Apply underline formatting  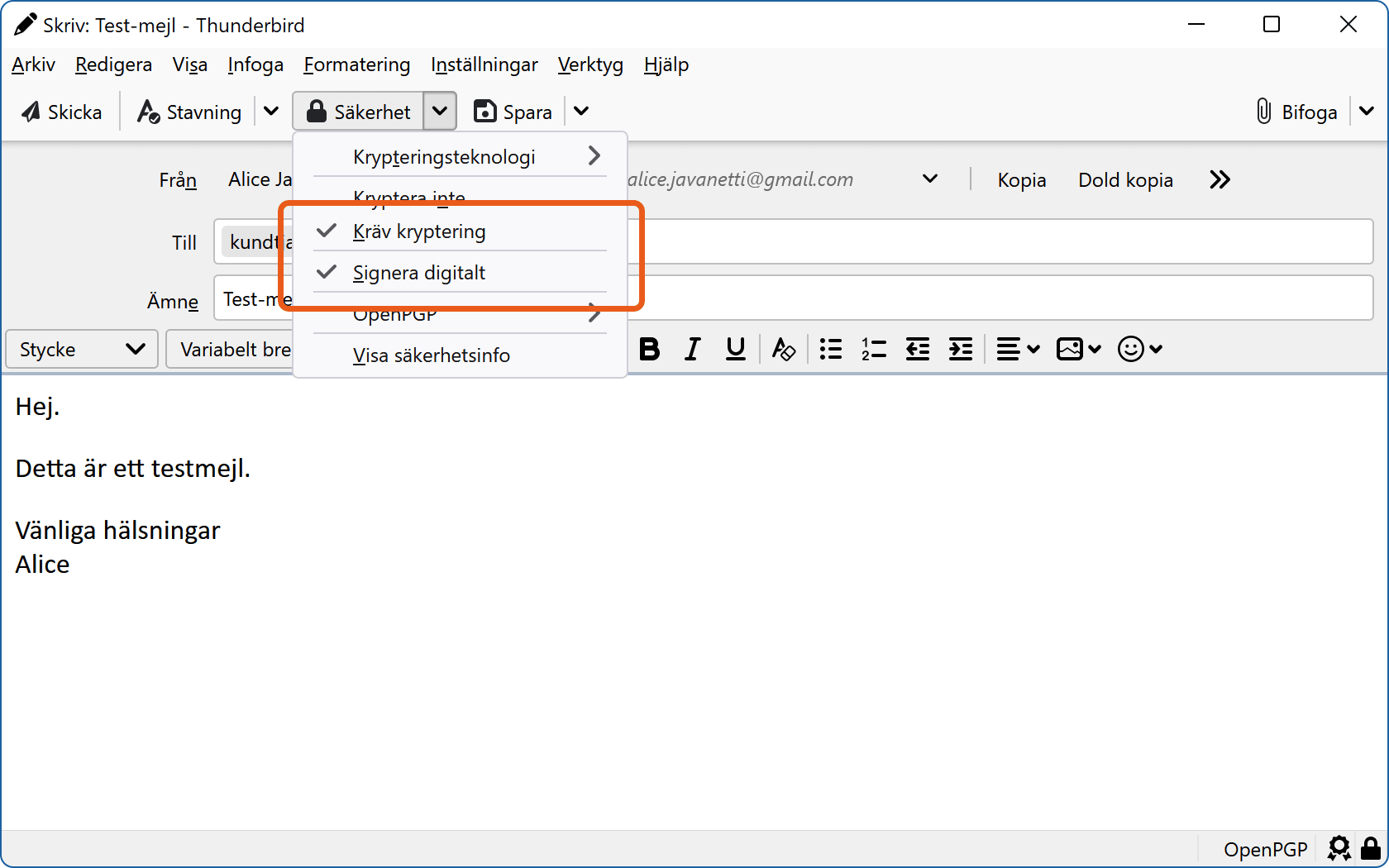coord(736,349)
